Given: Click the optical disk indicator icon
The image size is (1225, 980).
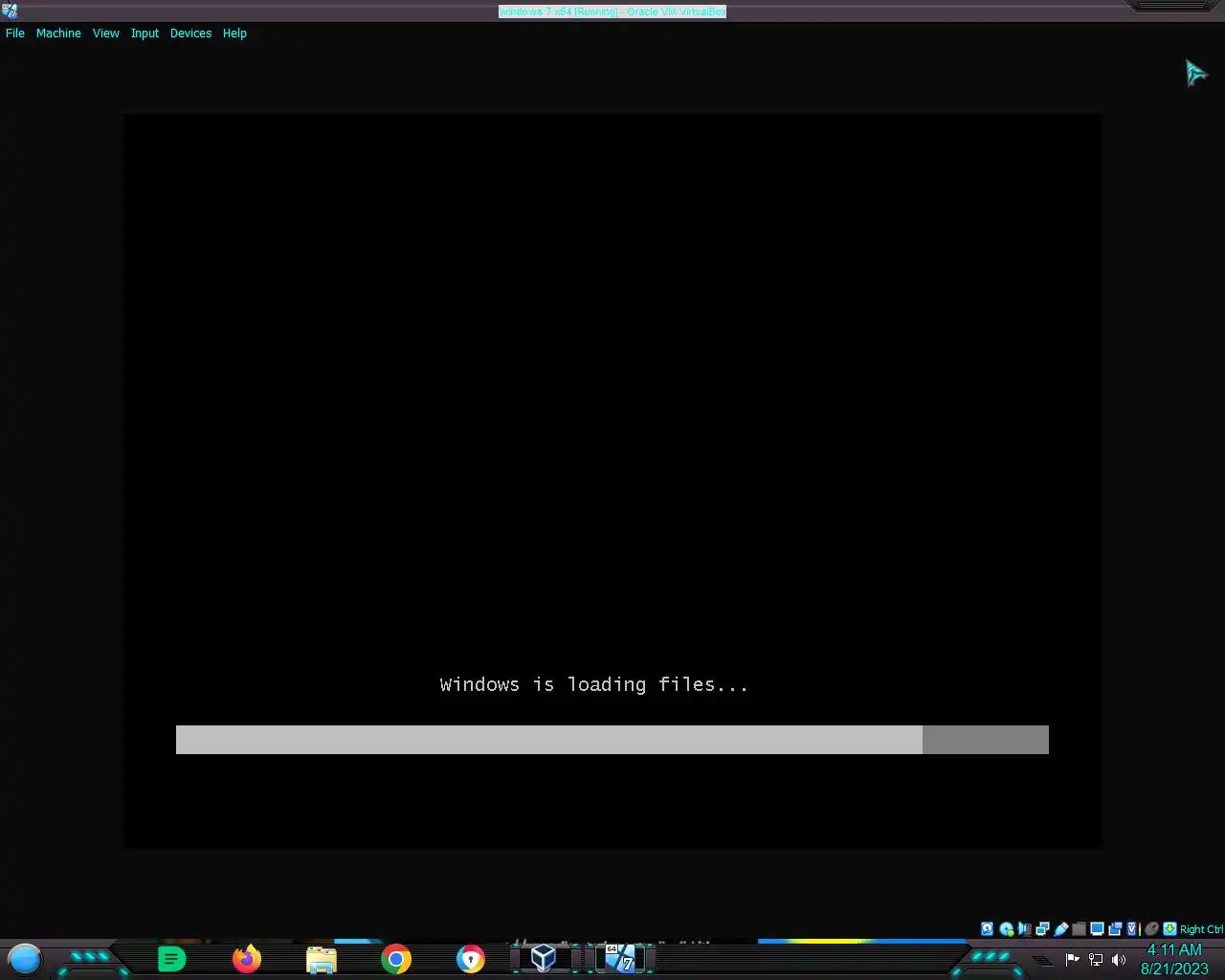Looking at the screenshot, I should [1006, 928].
